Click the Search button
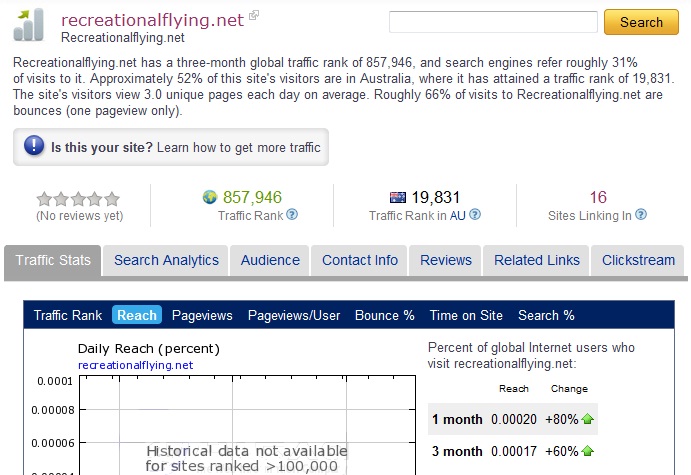 (641, 22)
